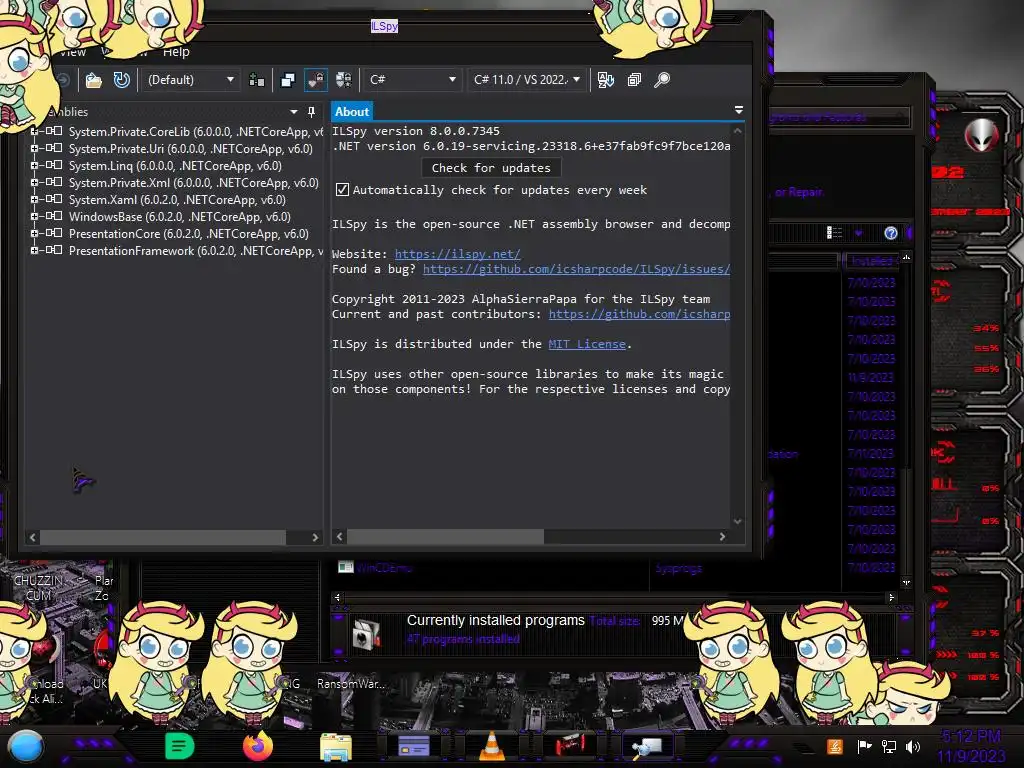The height and width of the screenshot is (768, 1024).
Task: Open the card-shaped app on taskbar
Action: point(413,746)
